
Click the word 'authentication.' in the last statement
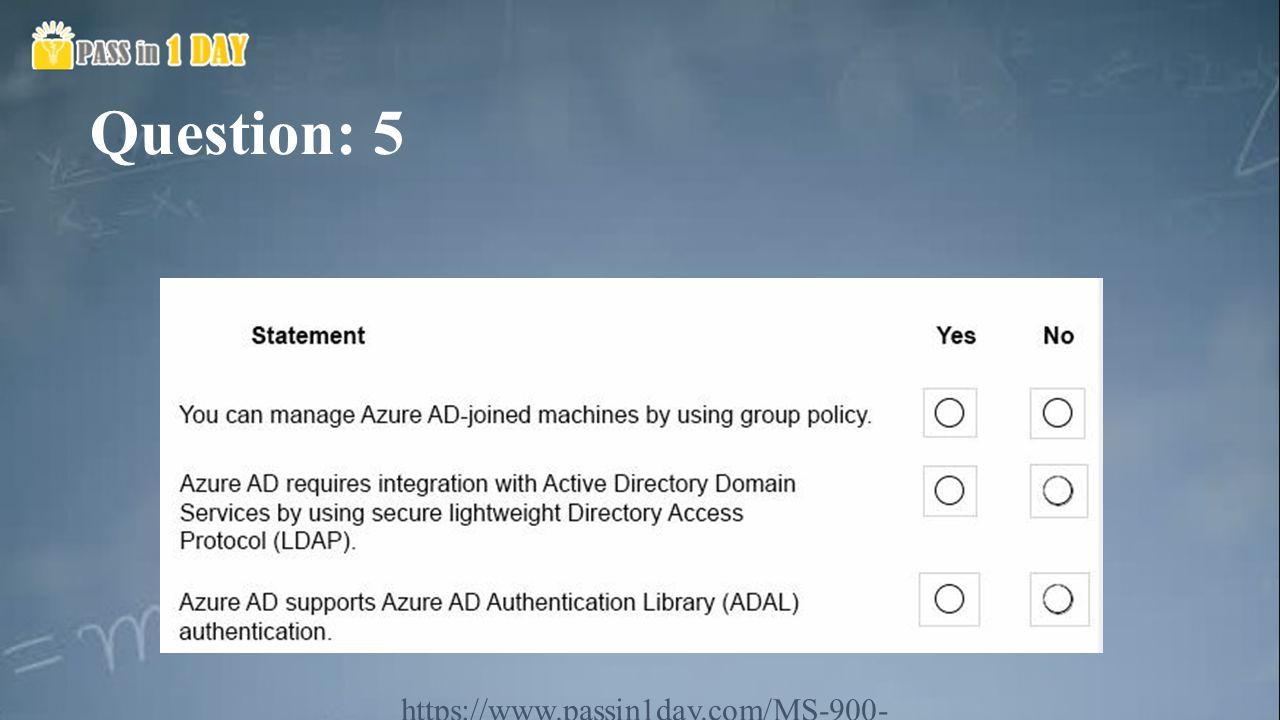(x=255, y=632)
